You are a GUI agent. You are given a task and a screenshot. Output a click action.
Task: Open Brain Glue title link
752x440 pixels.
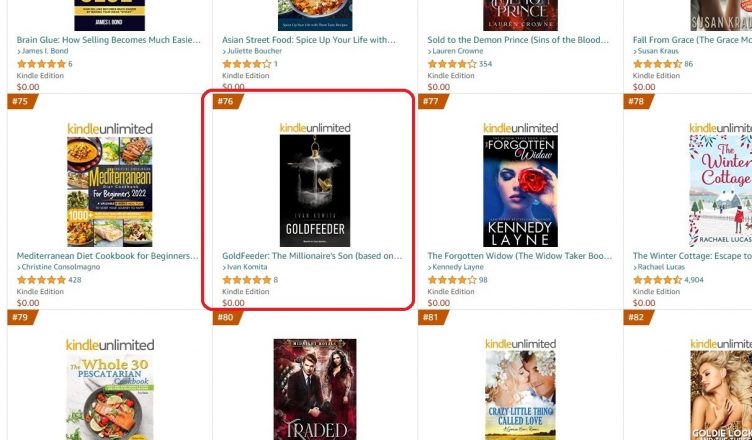pos(109,40)
